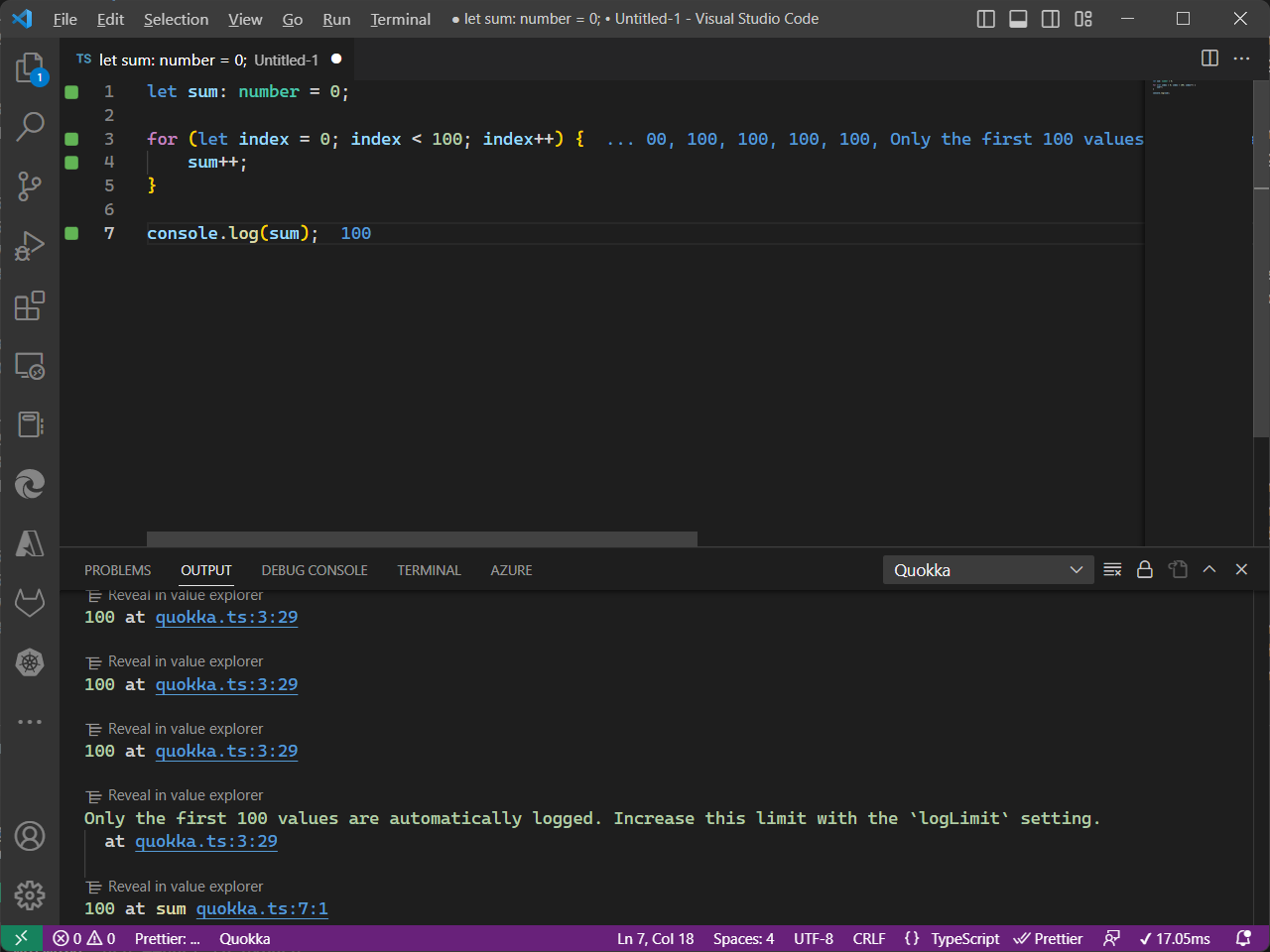Open the Quokka output channel dropdown

(x=988, y=570)
